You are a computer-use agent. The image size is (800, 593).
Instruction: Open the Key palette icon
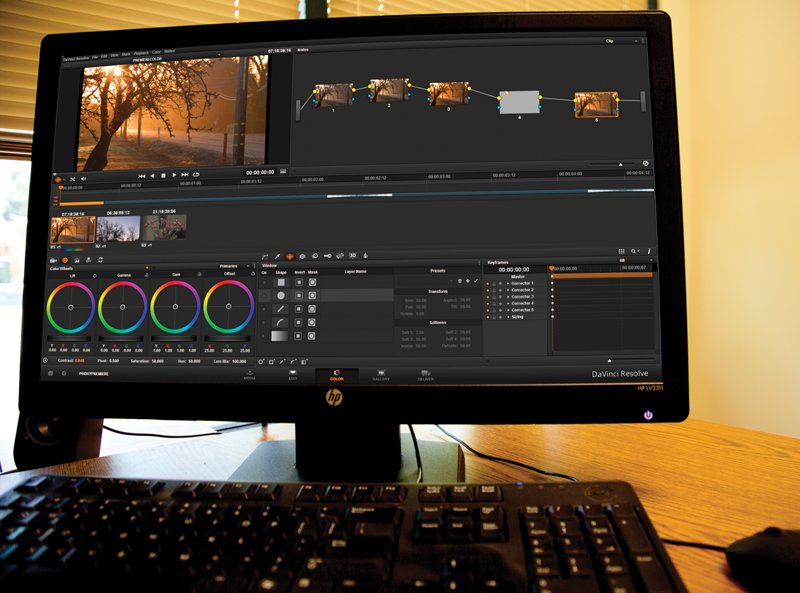(327, 254)
